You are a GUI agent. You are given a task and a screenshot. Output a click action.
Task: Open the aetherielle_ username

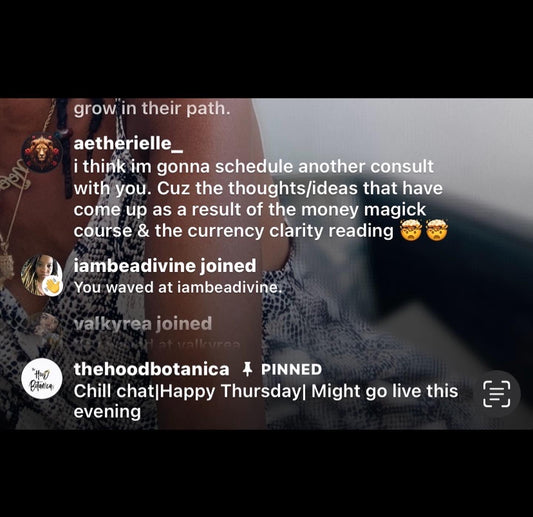[128, 143]
